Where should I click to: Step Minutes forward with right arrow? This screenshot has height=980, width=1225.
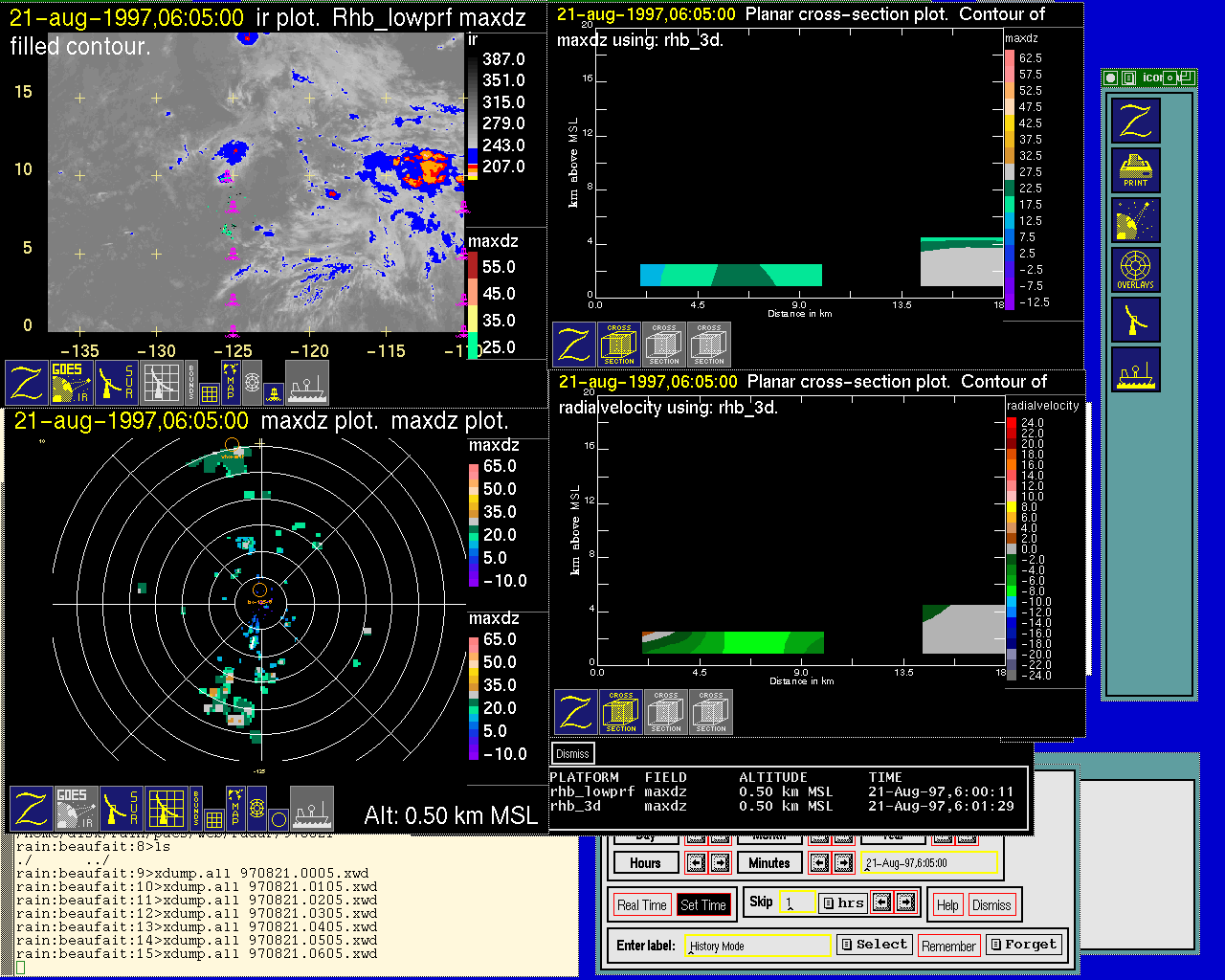tap(843, 863)
